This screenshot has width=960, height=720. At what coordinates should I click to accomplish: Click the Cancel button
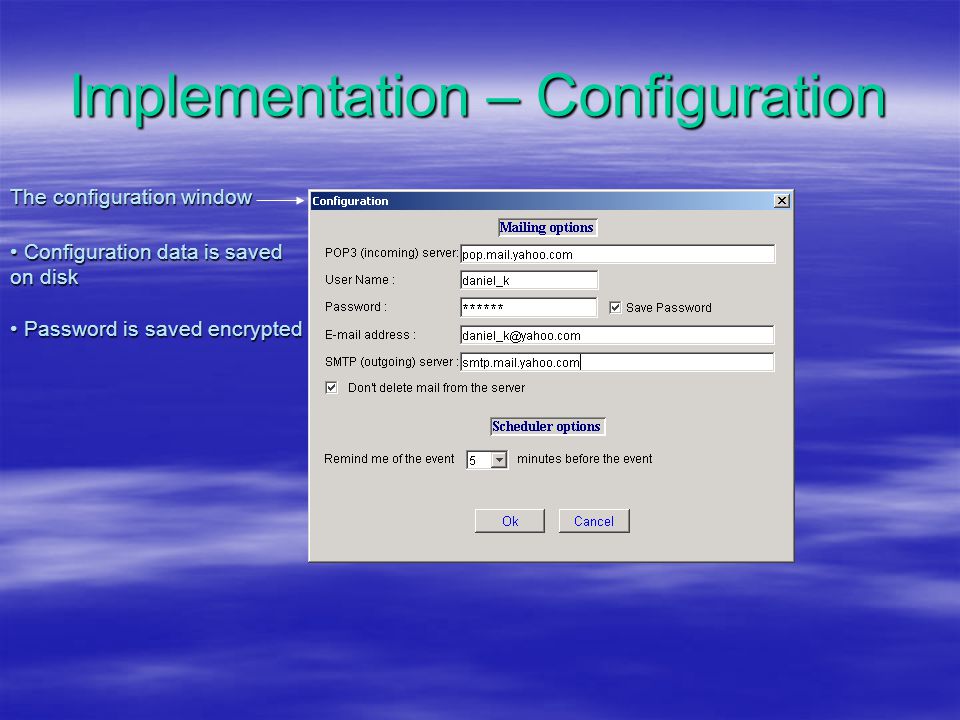tap(594, 521)
